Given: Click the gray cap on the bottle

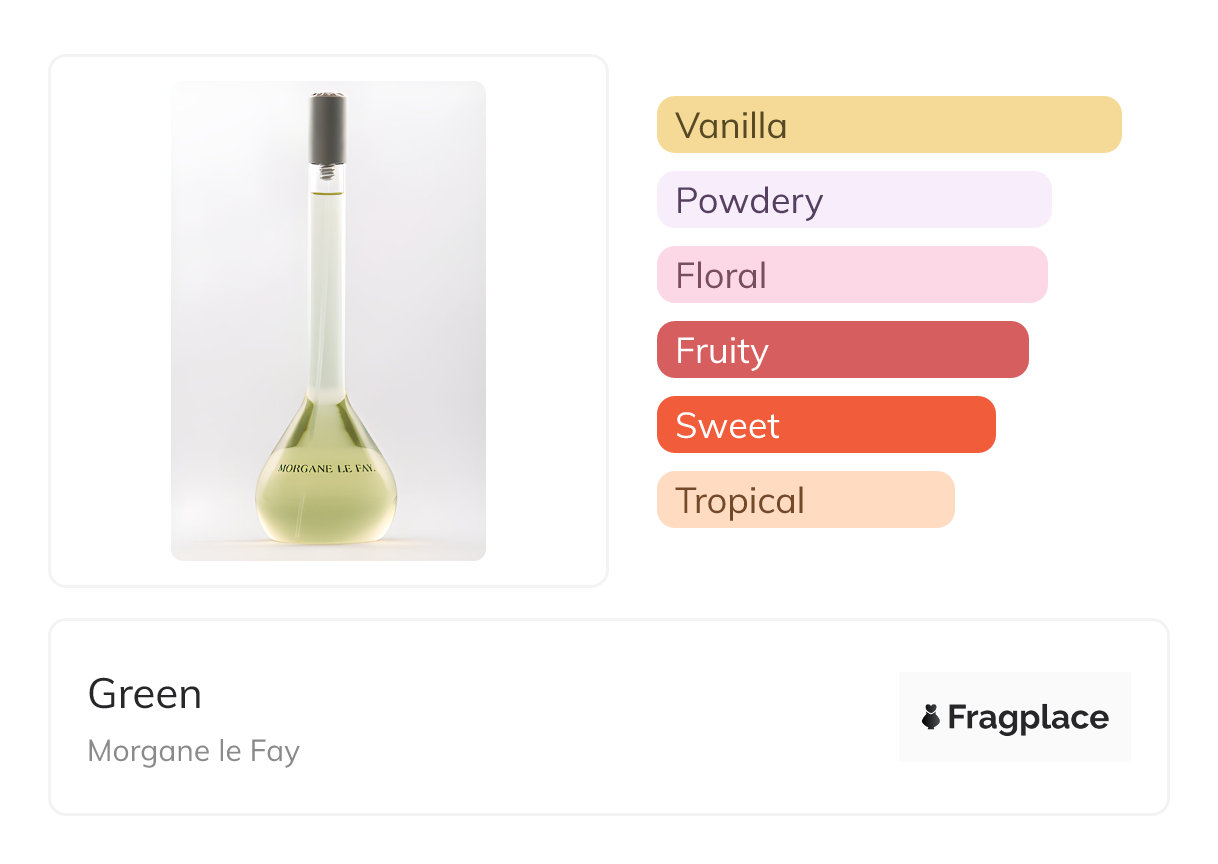Looking at the screenshot, I should [328, 128].
